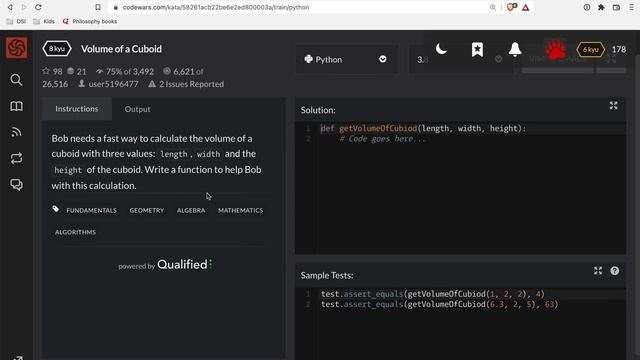
Task: Click the 178 honor score
Action: tap(619, 49)
